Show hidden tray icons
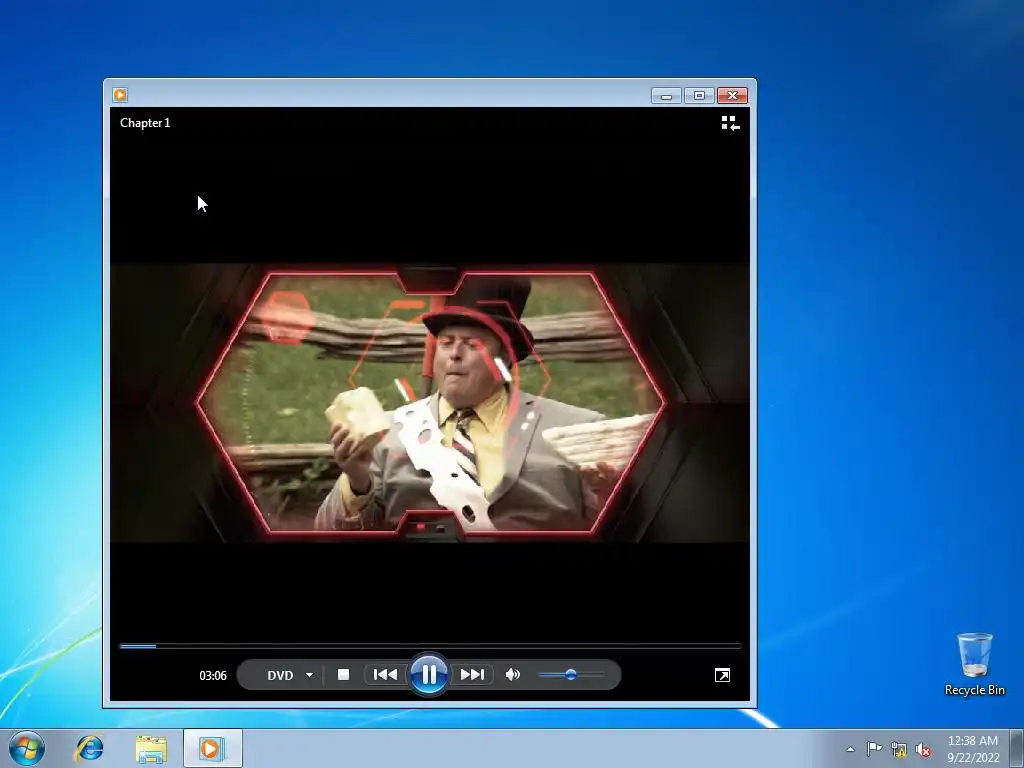 coord(850,749)
